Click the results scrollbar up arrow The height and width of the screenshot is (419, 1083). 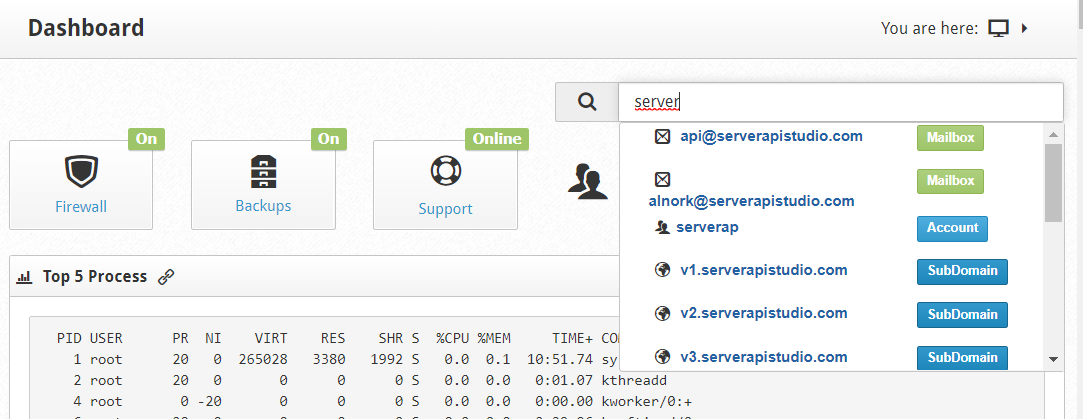click(x=1053, y=135)
